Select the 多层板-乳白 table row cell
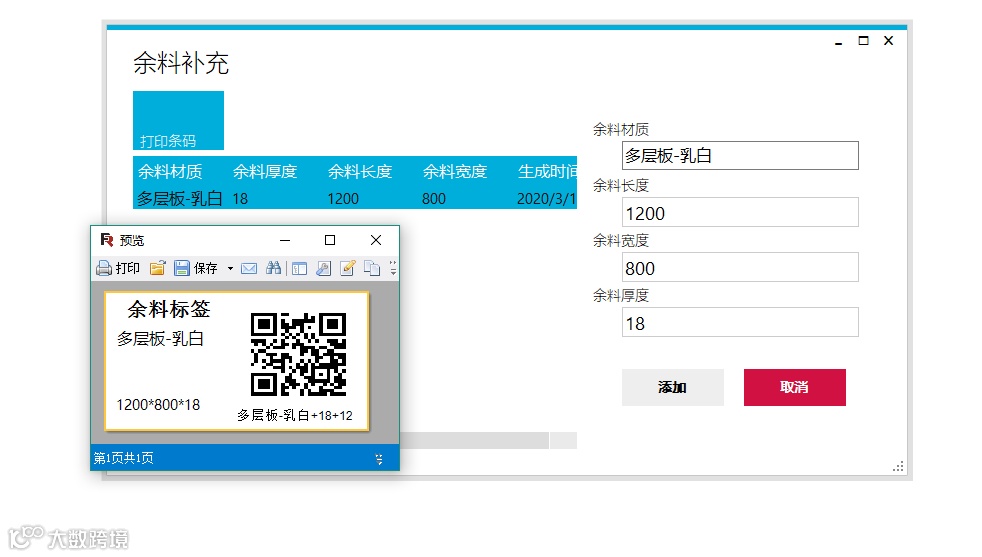Screen dimensions: 982x557 click(x=180, y=199)
